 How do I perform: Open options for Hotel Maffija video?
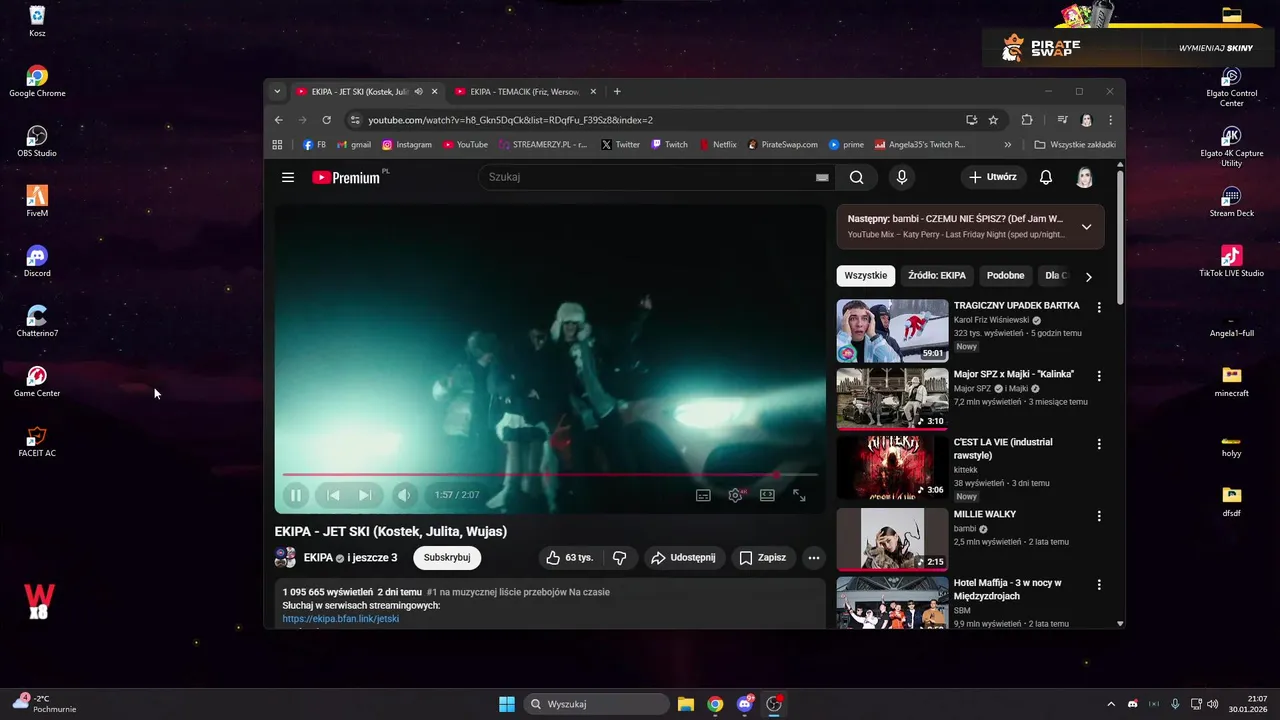tap(1099, 584)
